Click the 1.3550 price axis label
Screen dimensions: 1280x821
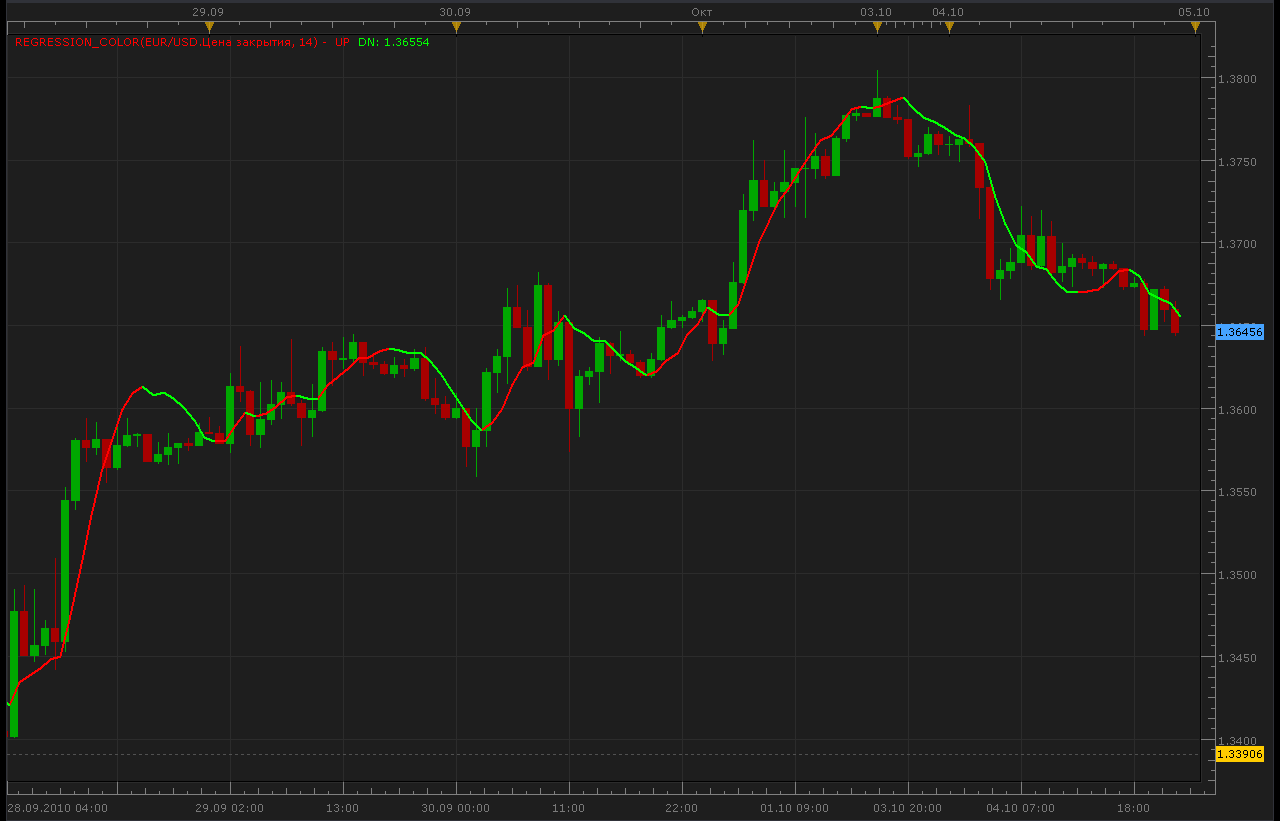(1237, 493)
